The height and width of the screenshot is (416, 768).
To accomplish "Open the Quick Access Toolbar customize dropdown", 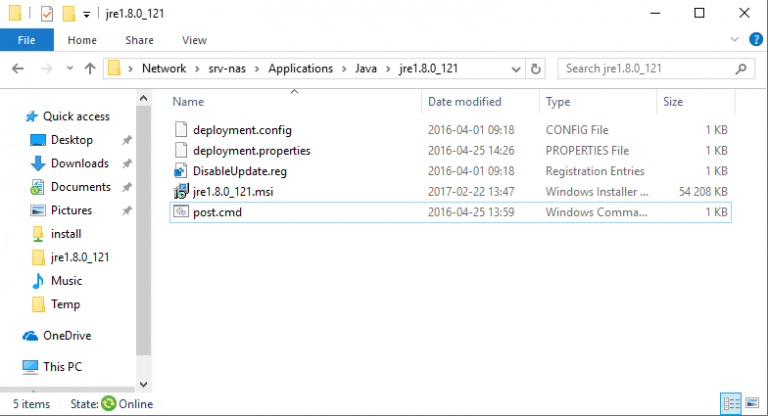I will coord(87,15).
